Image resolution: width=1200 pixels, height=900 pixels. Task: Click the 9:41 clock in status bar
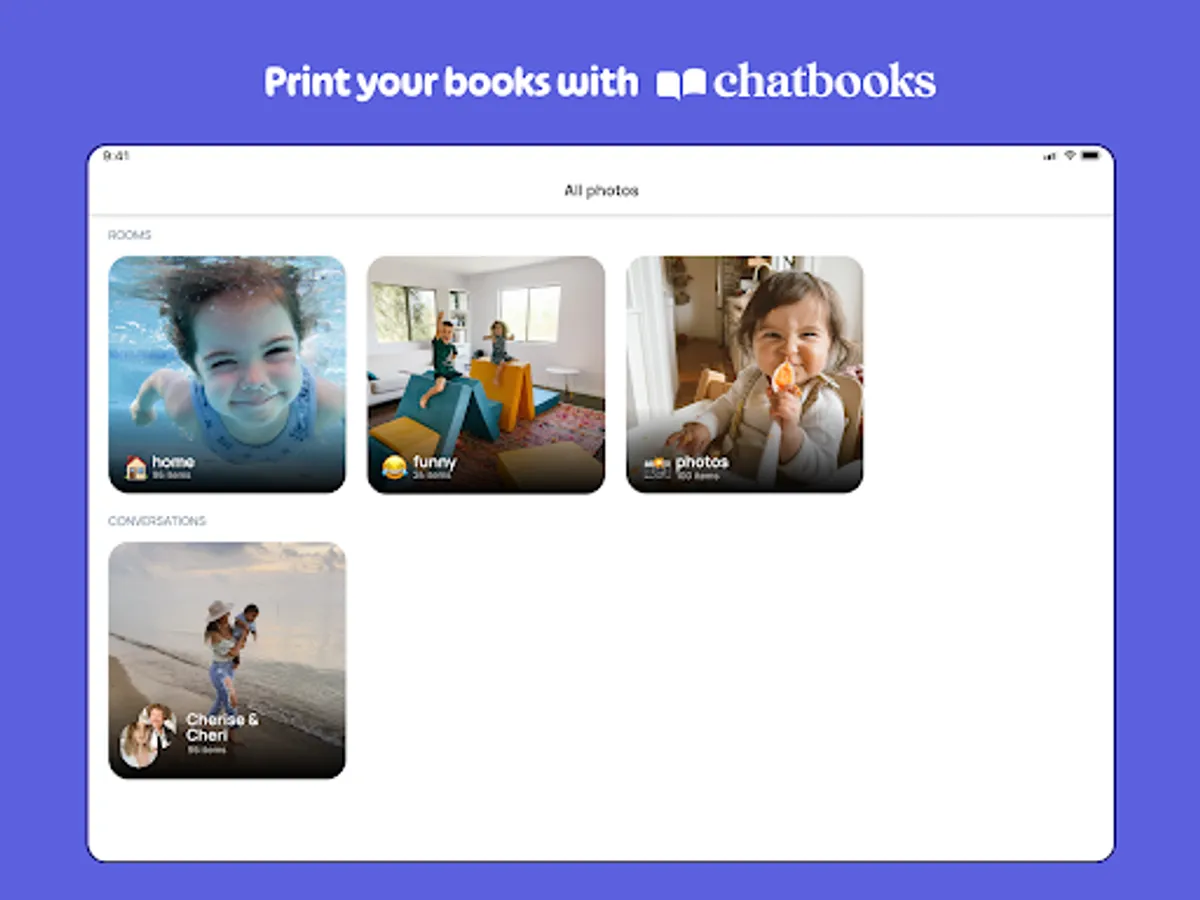pyautogui.click(x=116, y=156)
